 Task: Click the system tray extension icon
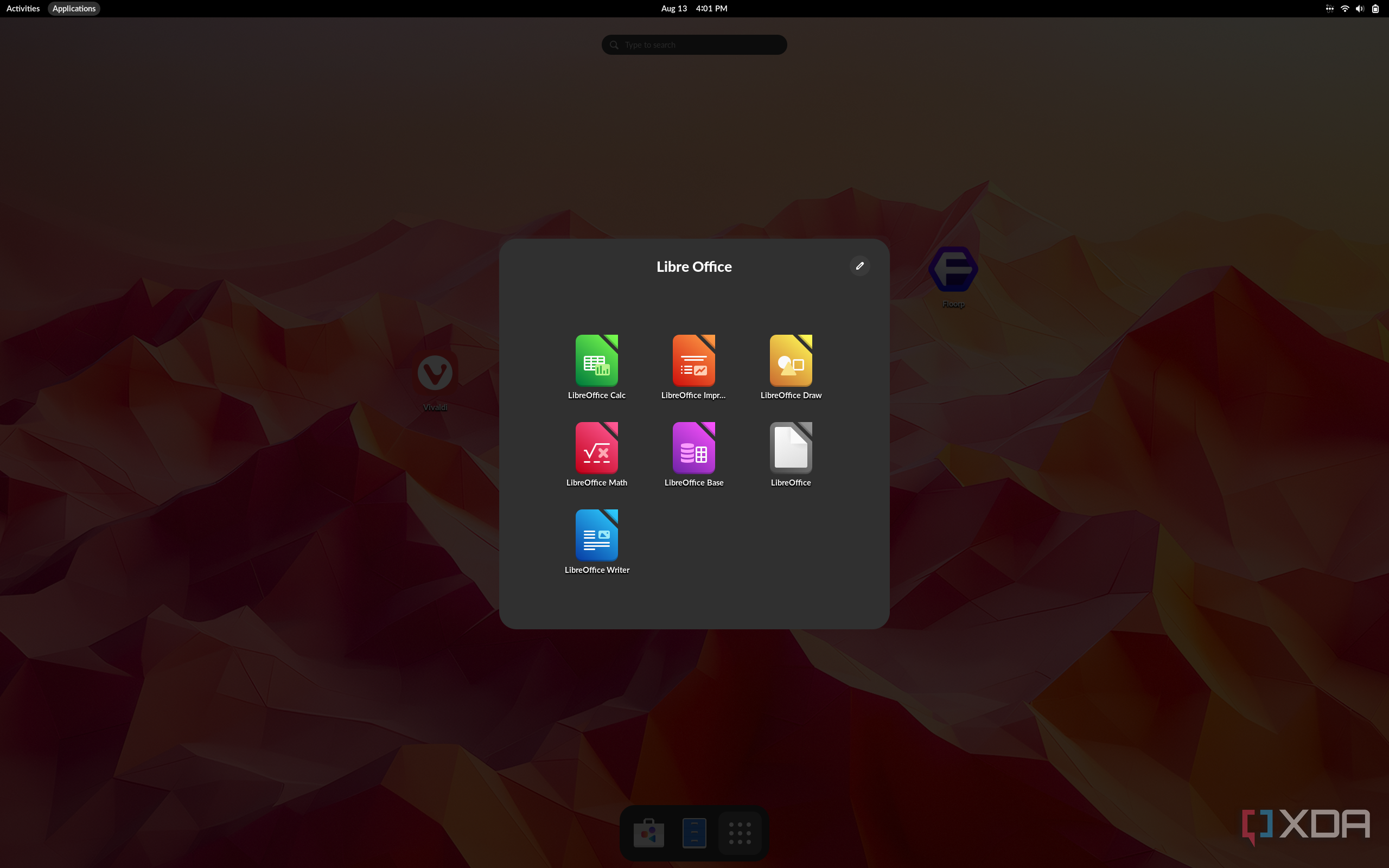pos(1329,9)
